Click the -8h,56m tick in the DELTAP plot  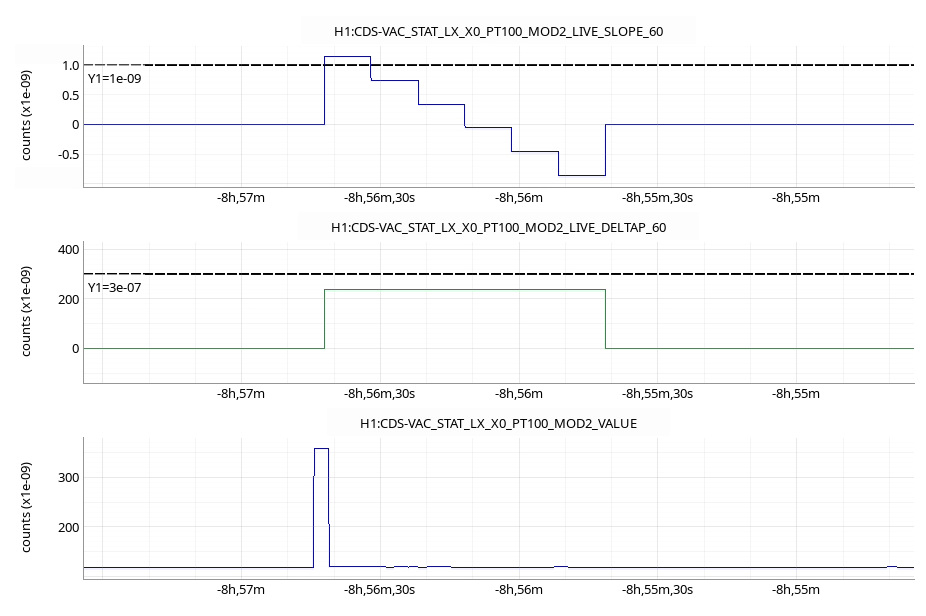point(519,394)
